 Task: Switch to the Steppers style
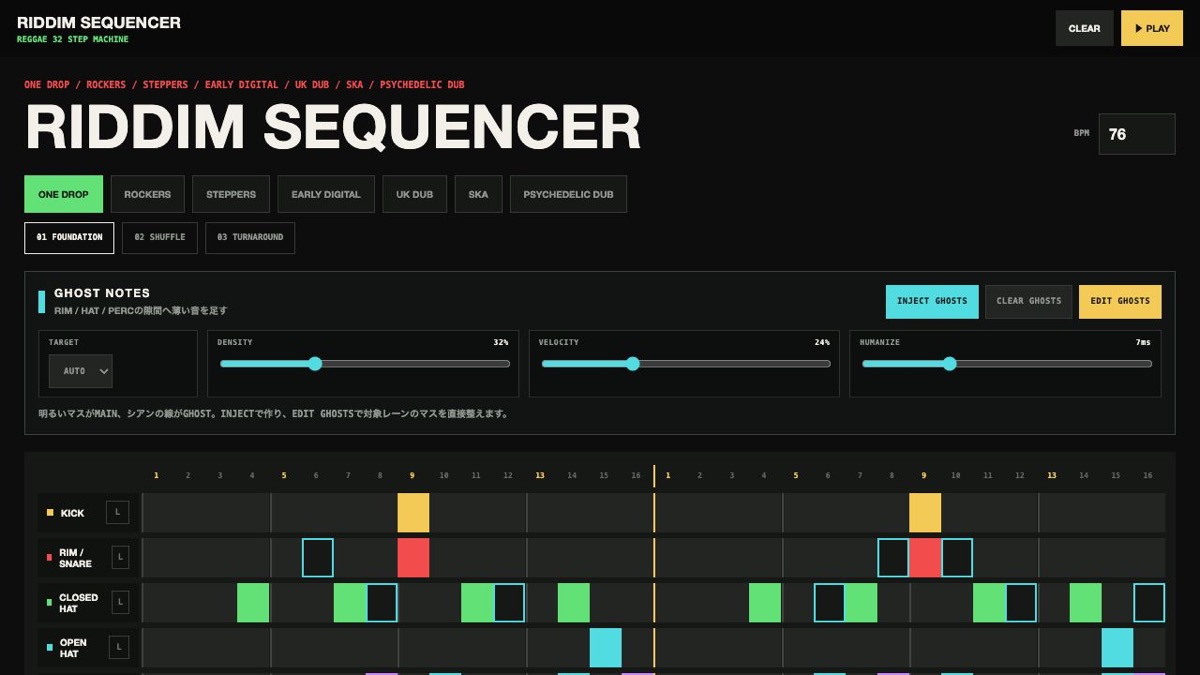(x=231, y=194)
